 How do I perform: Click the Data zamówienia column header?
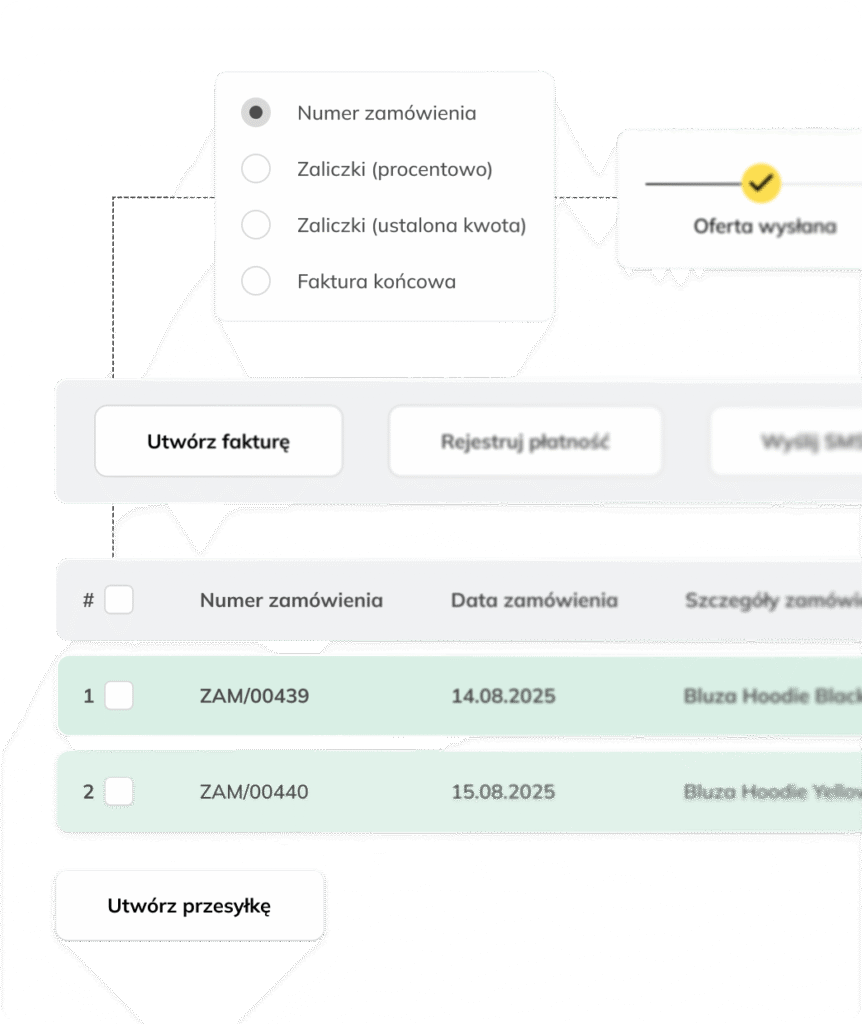[x=534, y=600]
